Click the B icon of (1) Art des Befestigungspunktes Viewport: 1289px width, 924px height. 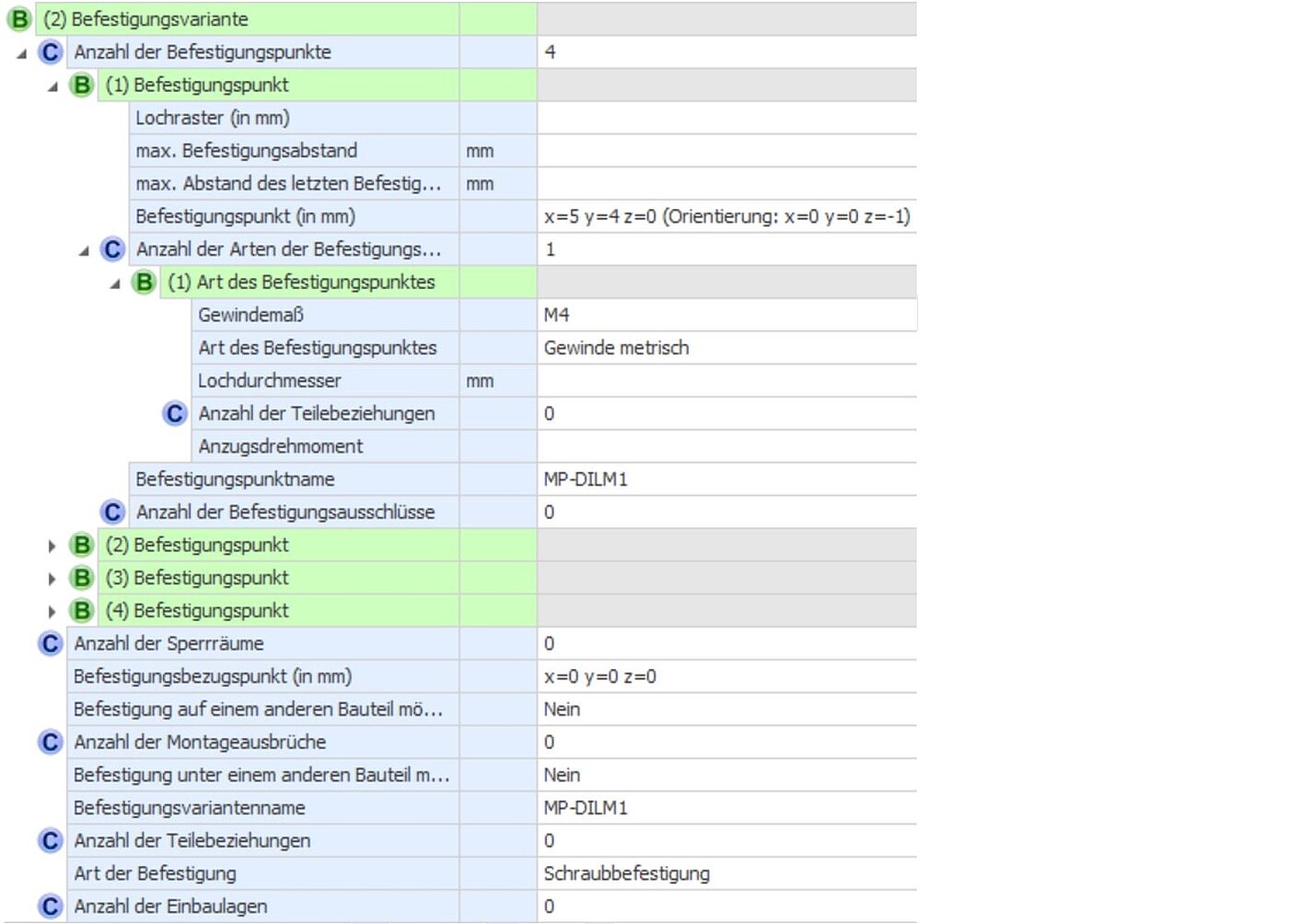[145, 282]
